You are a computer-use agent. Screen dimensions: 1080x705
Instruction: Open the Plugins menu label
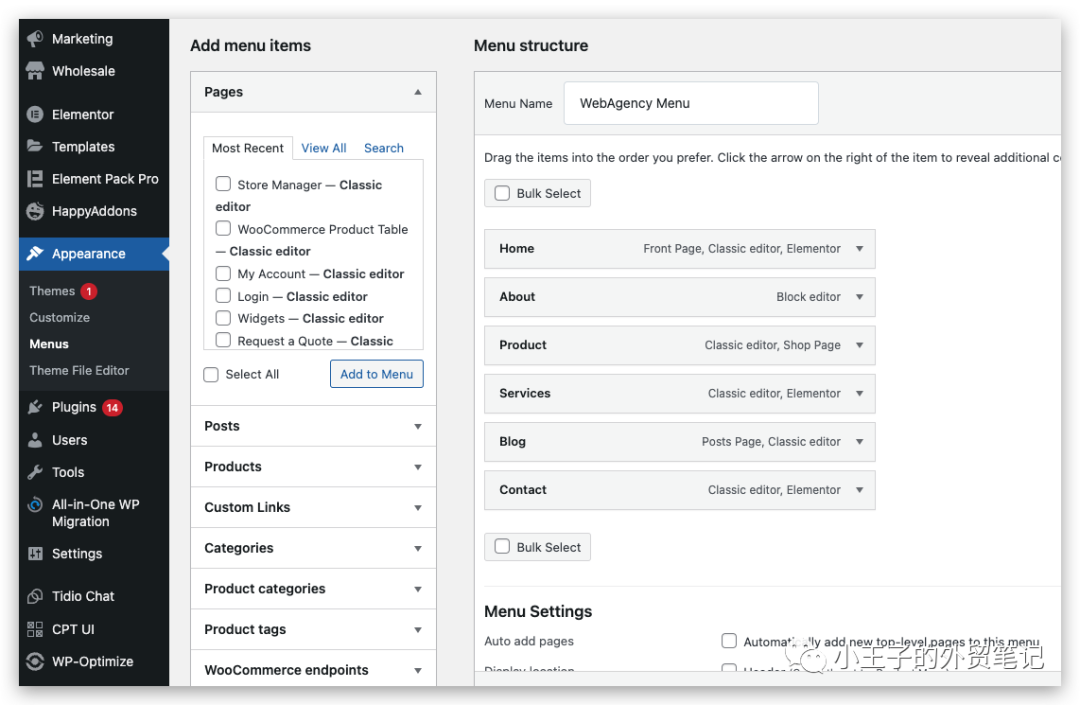point(74,408)
